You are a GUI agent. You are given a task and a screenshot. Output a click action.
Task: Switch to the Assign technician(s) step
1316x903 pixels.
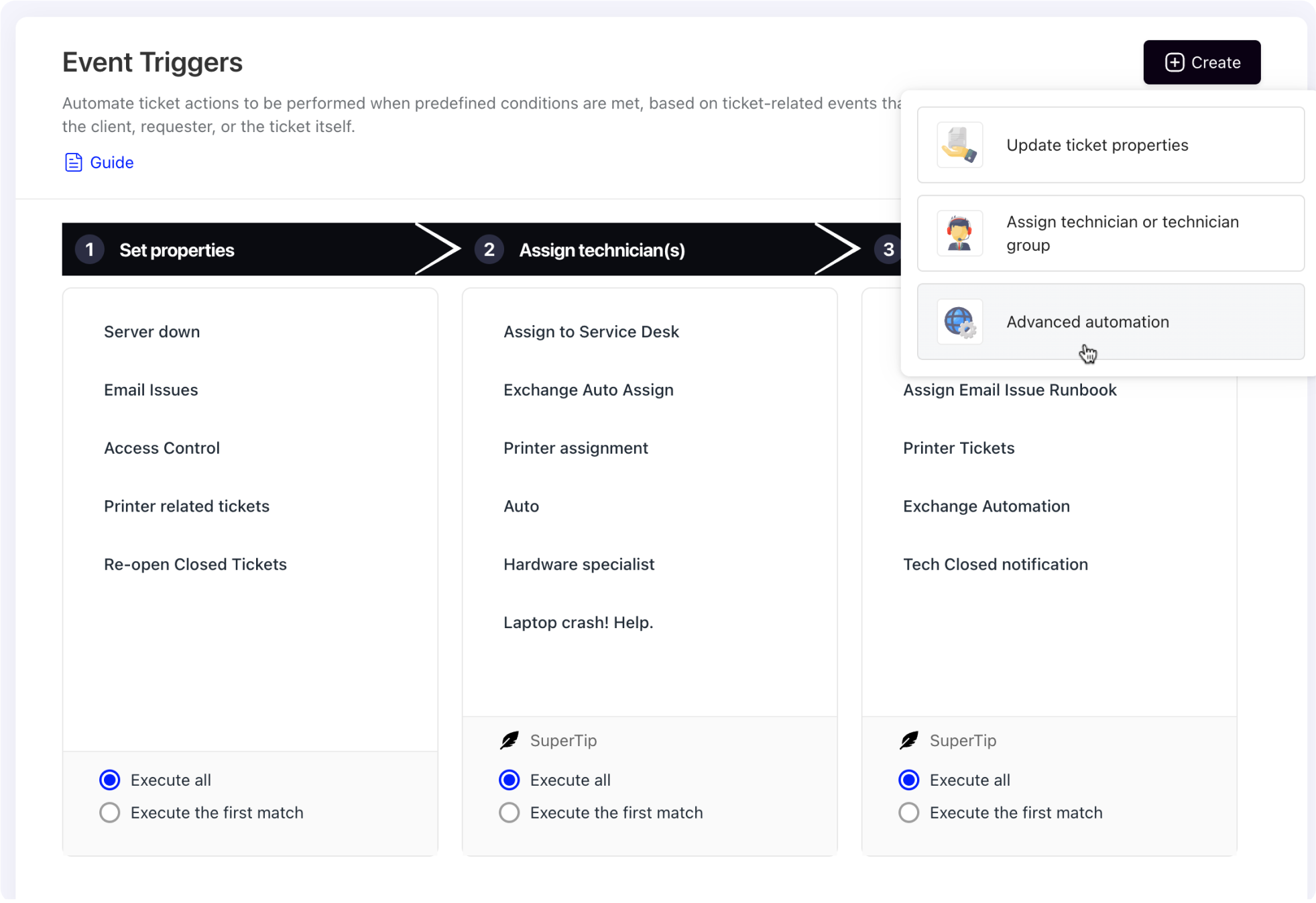click(601, 249)
